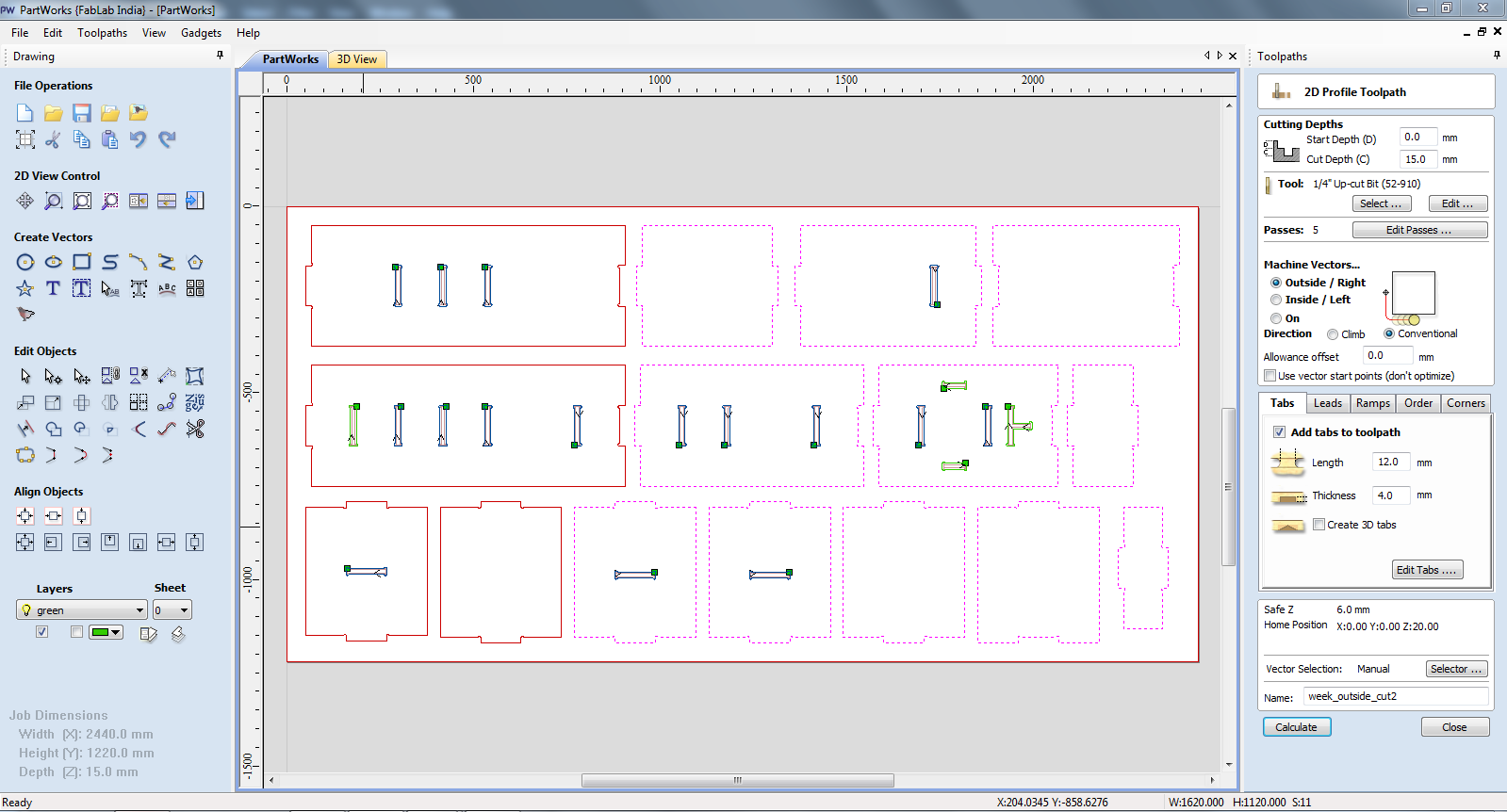Select the Zoom tool magnifier
Viewport: 1507px width, 812px height.
(x=54, y=201)
